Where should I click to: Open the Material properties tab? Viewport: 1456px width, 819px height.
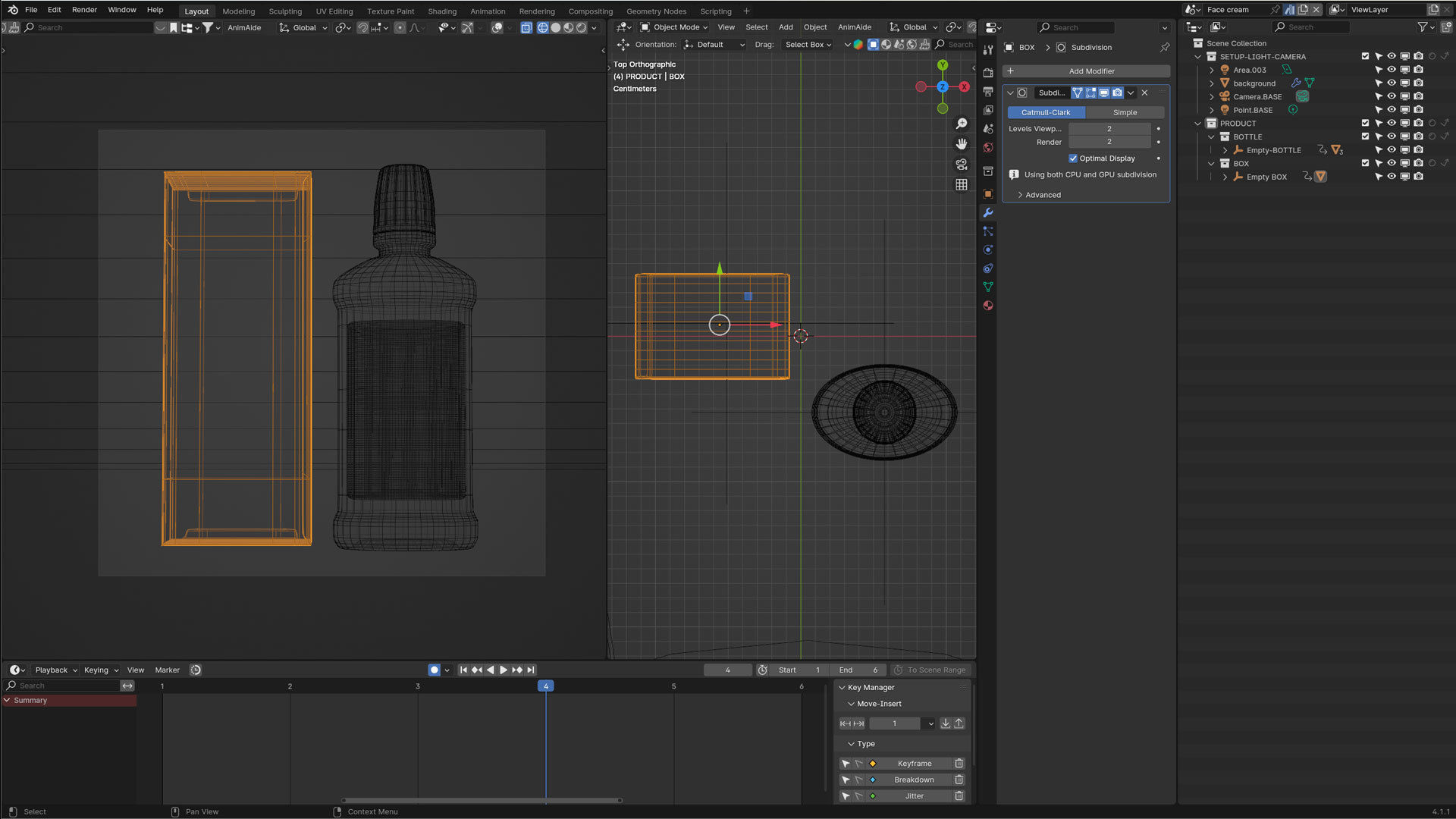(x=987, y=306)
